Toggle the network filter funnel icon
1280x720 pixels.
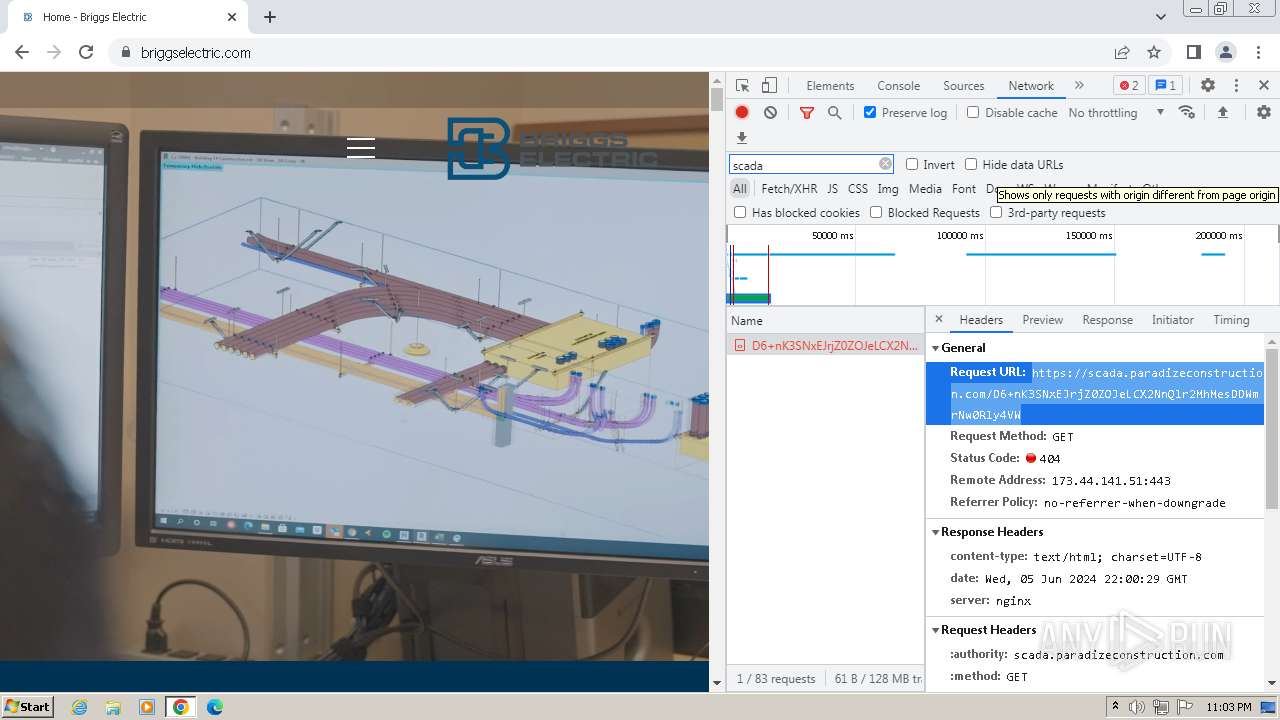tap(806, 113)
